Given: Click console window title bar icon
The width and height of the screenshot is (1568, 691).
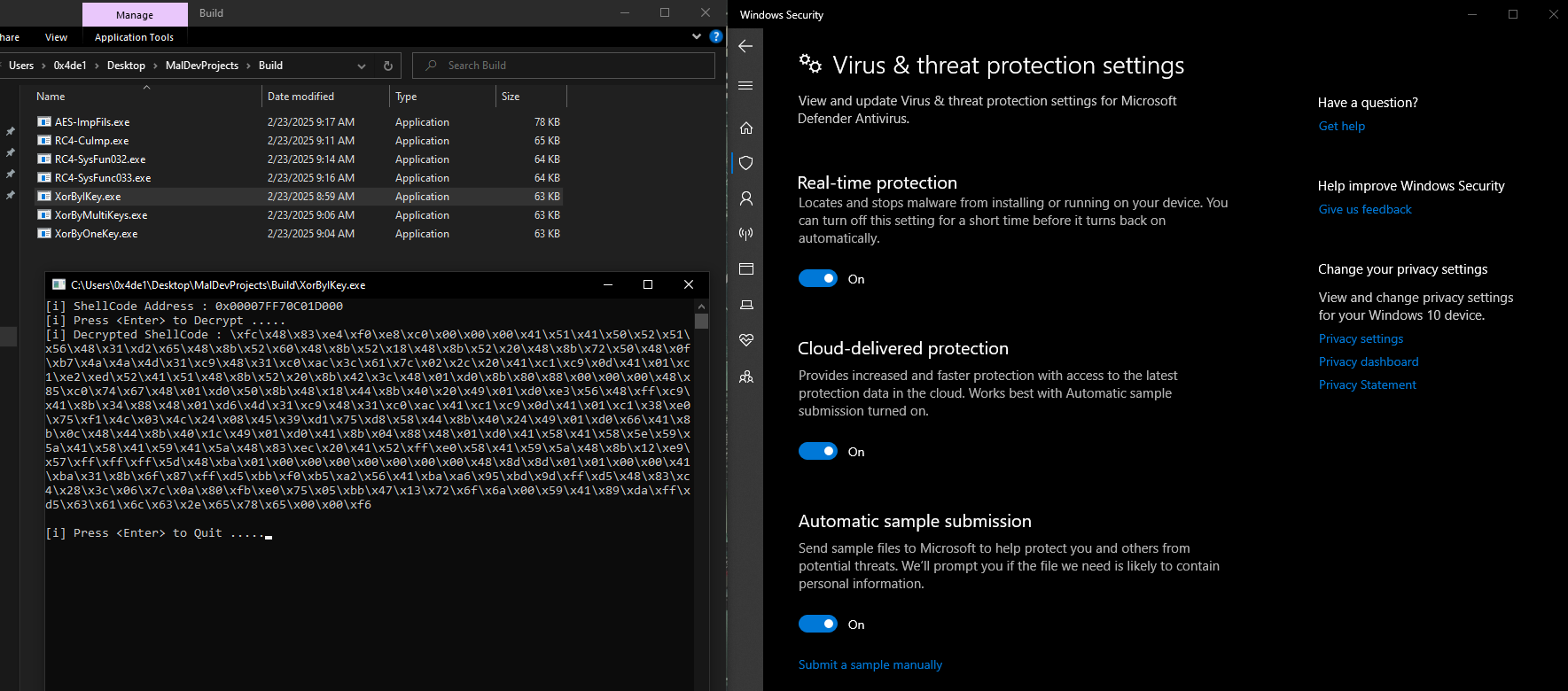Looking at the screenshot, I should [59, 284].
